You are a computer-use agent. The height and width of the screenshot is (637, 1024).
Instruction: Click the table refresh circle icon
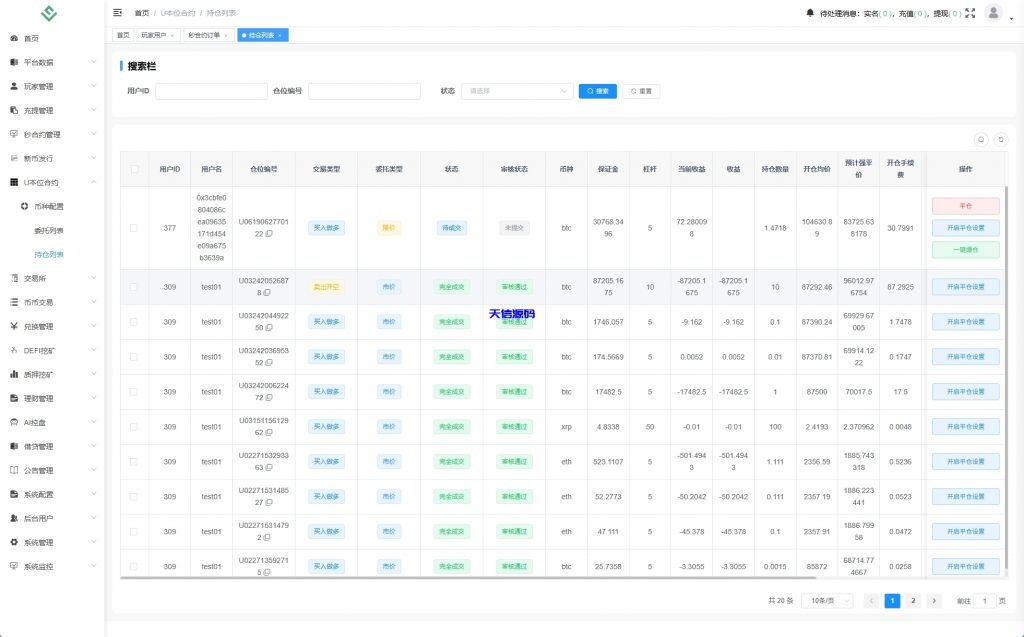pyautogui.click(x=1000, y=139)
